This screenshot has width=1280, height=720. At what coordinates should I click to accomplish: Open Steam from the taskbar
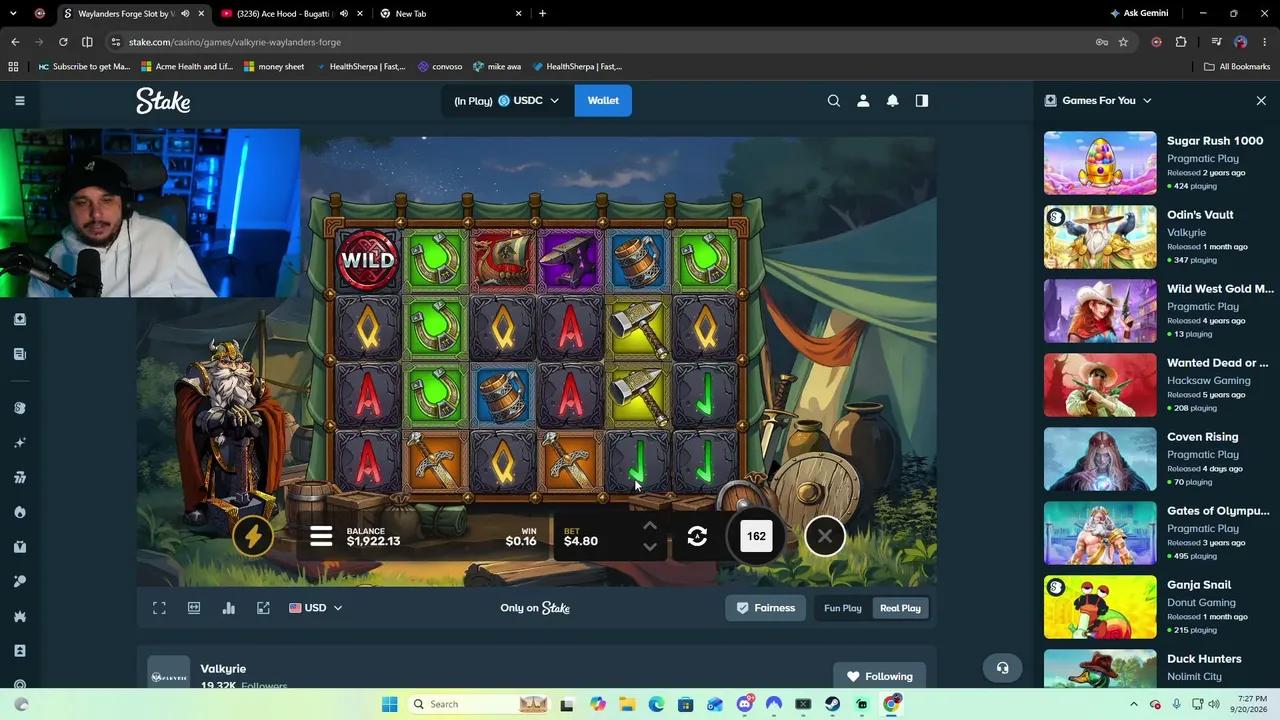point(832,704)
